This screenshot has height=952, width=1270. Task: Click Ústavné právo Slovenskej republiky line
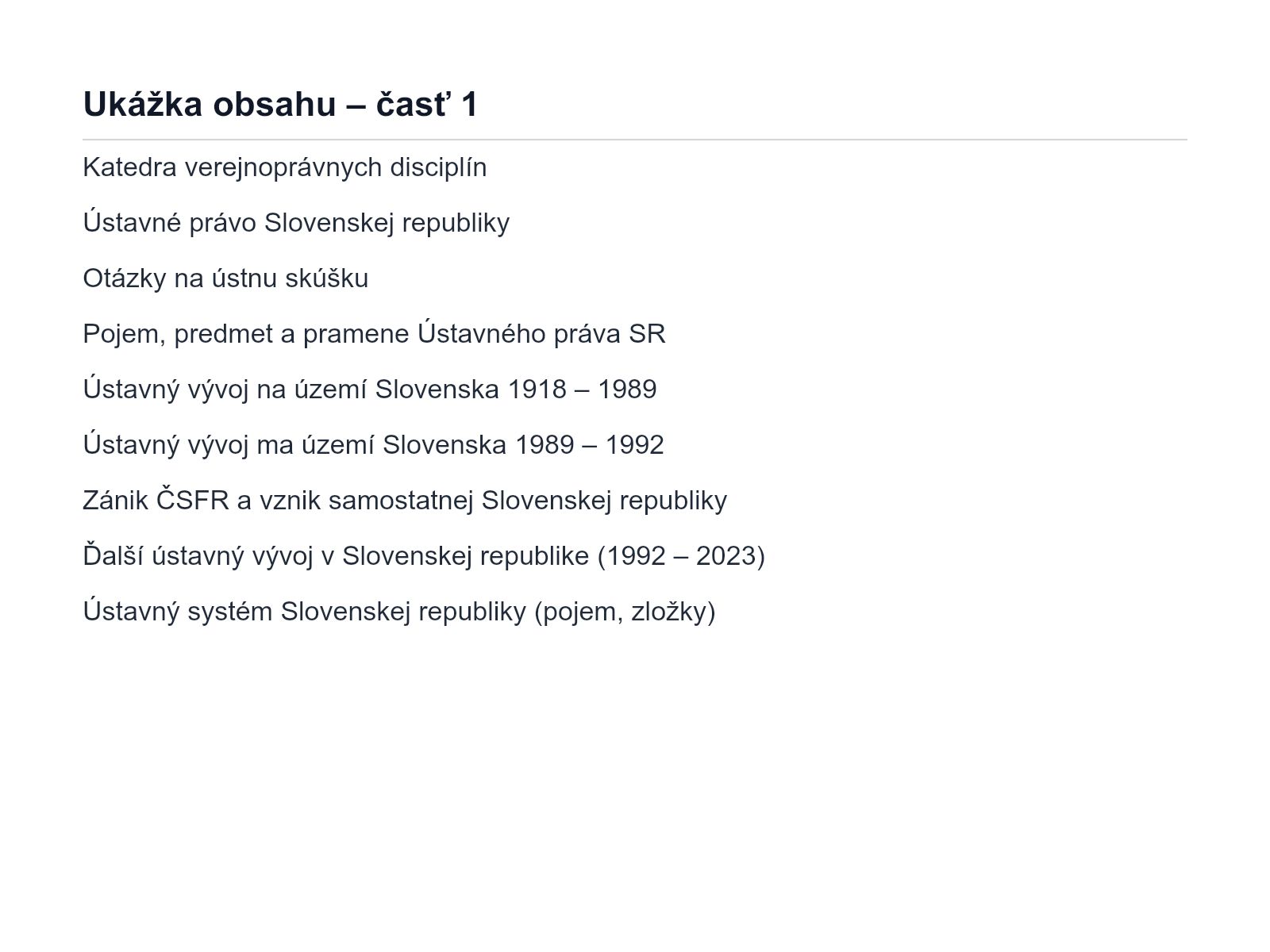coord(296,223)
